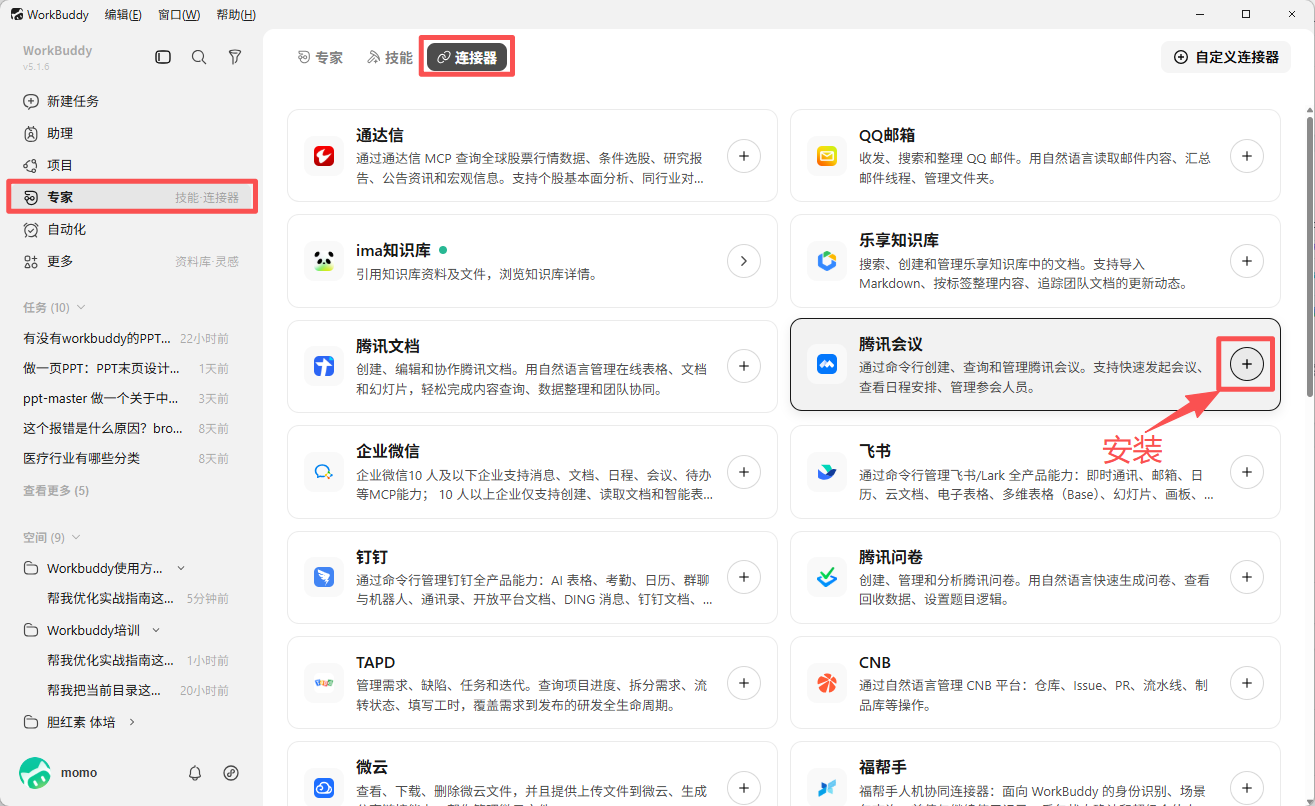Open 更多 in the sidebar
The image size is (1315, 806).
(x=132, y=261)
